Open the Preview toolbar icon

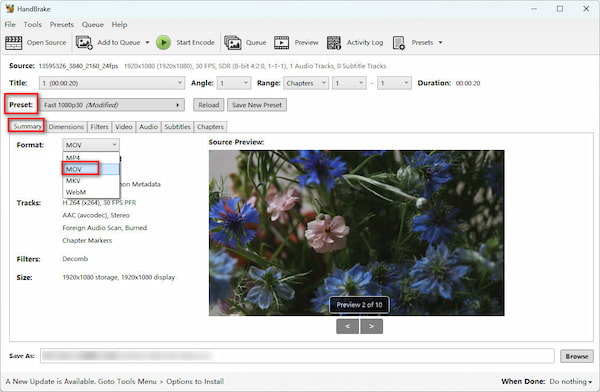click(x=281, y=42)
